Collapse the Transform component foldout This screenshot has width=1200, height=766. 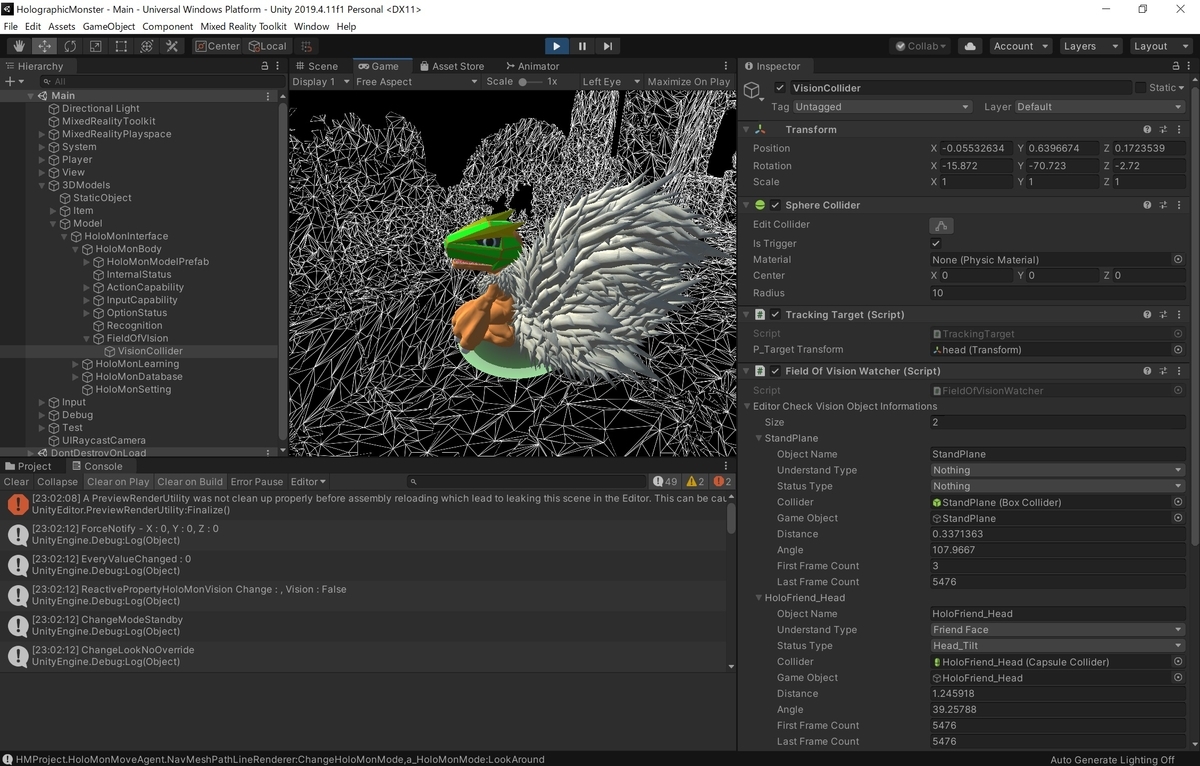tap(746, 130)
